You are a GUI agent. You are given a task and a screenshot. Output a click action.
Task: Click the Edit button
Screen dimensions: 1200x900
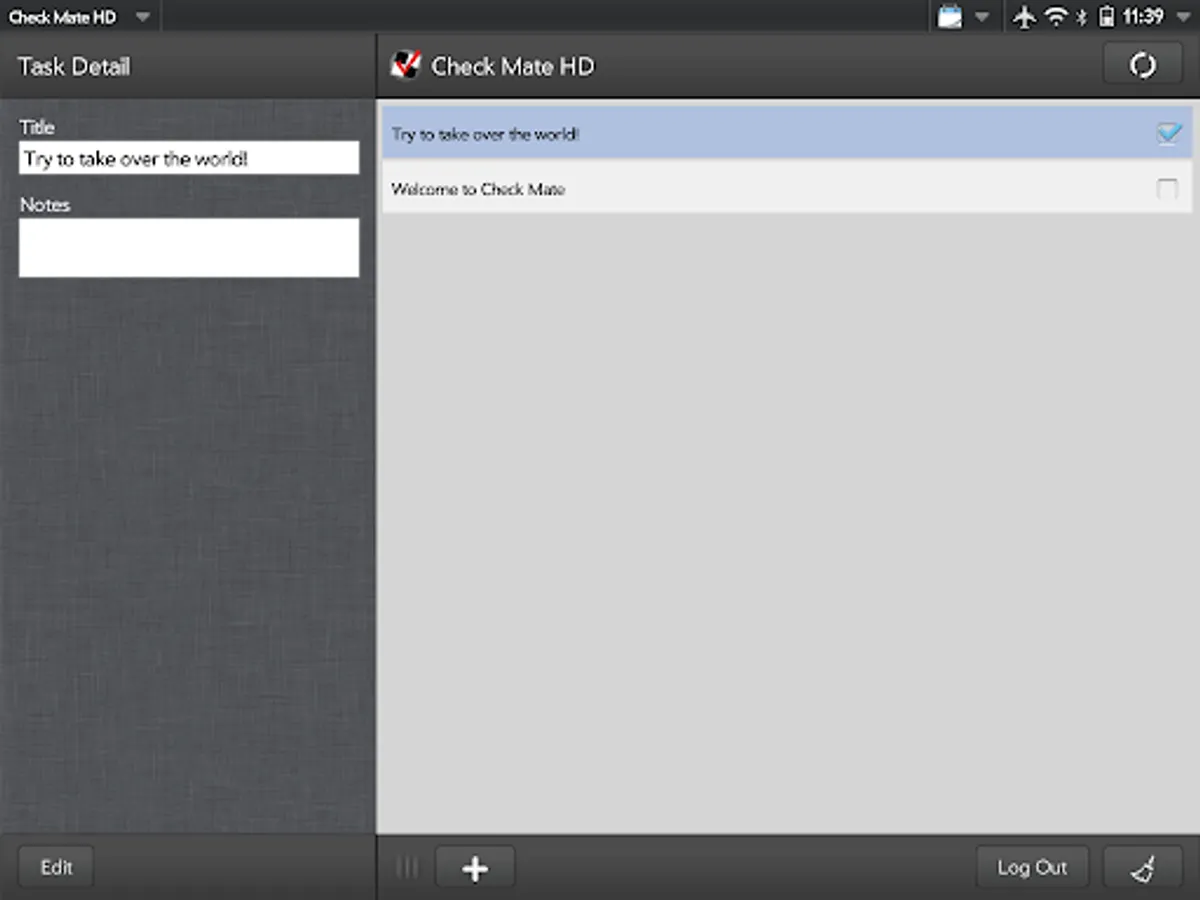[56, 867]
